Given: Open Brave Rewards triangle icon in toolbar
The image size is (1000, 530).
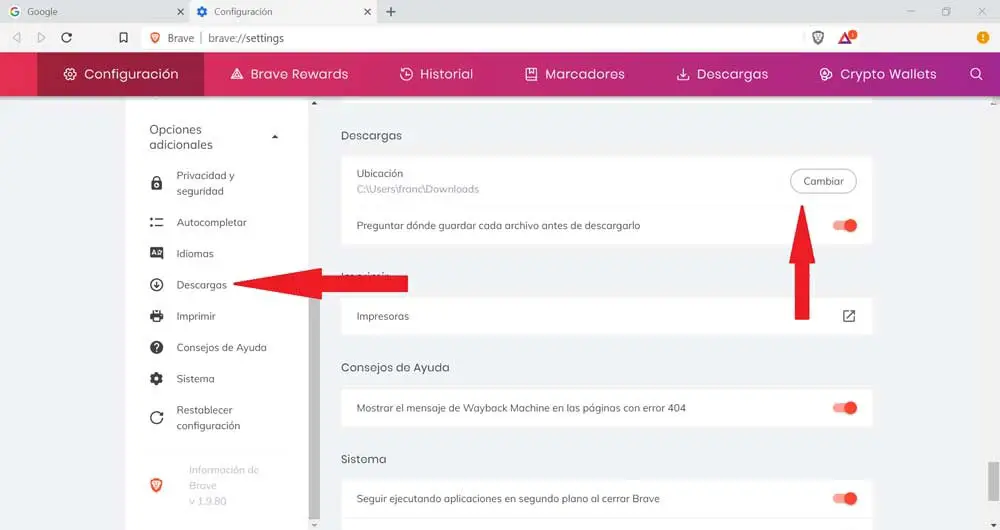Looking at the screenshot, I should tap(846, 38).
